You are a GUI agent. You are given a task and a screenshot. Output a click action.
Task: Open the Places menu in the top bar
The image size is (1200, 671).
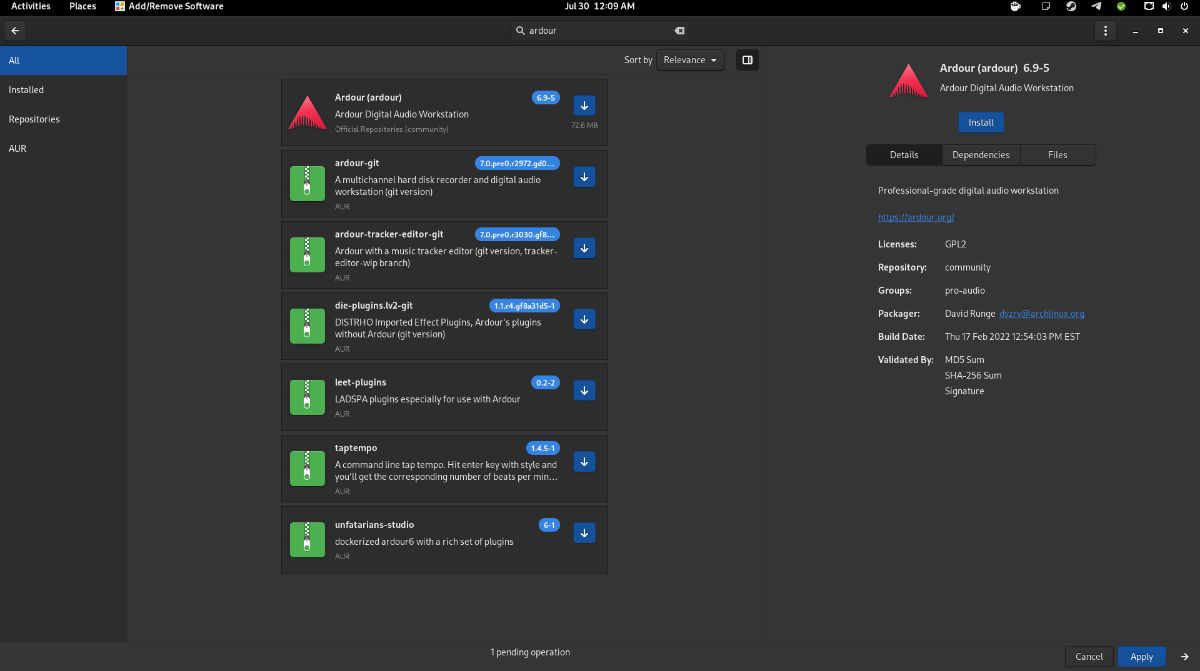[x=82, y=6]
